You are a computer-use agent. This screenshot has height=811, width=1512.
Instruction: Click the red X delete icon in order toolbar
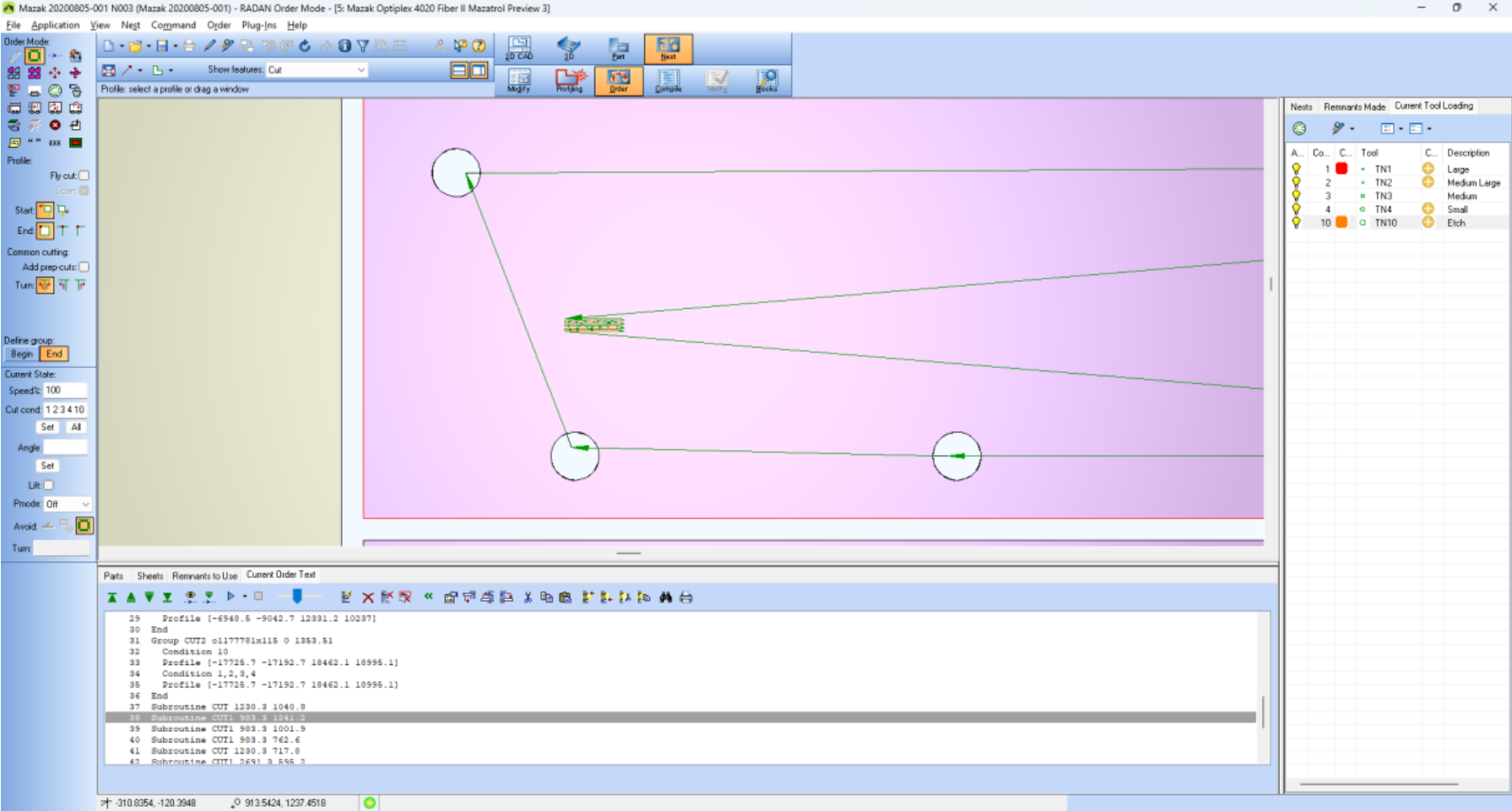368,597
